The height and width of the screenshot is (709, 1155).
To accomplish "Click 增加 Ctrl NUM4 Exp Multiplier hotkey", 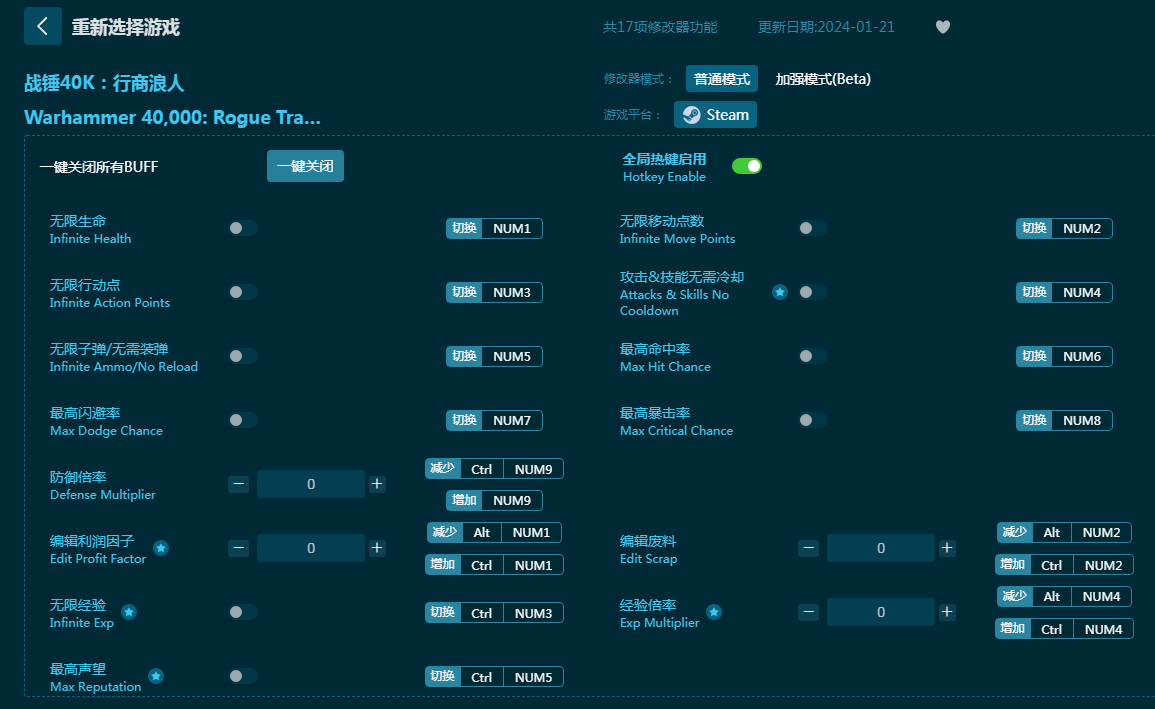I will tap(1064, 629).
